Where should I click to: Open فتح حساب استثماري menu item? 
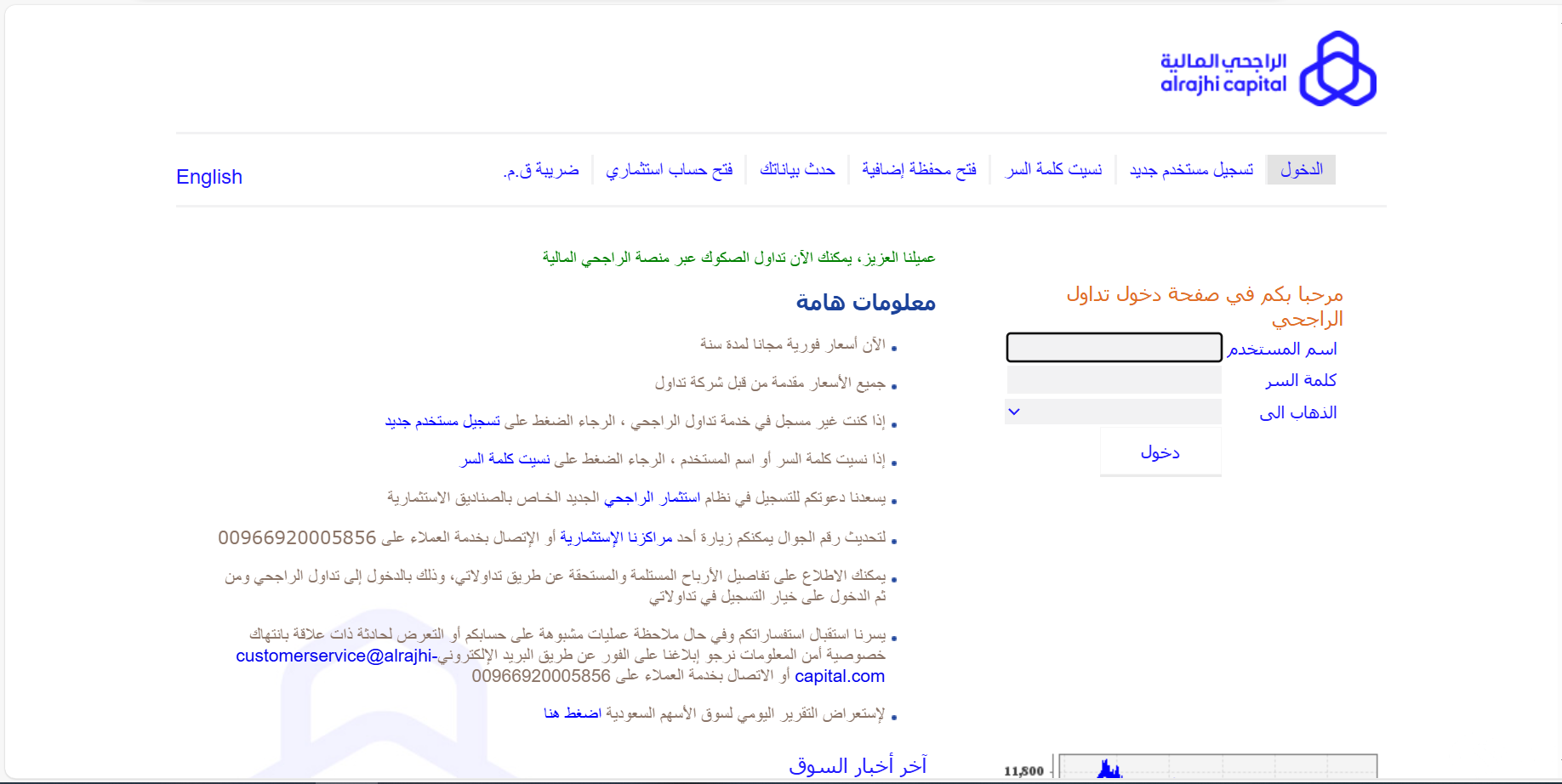pyautogui.click(x=669, y=169)
